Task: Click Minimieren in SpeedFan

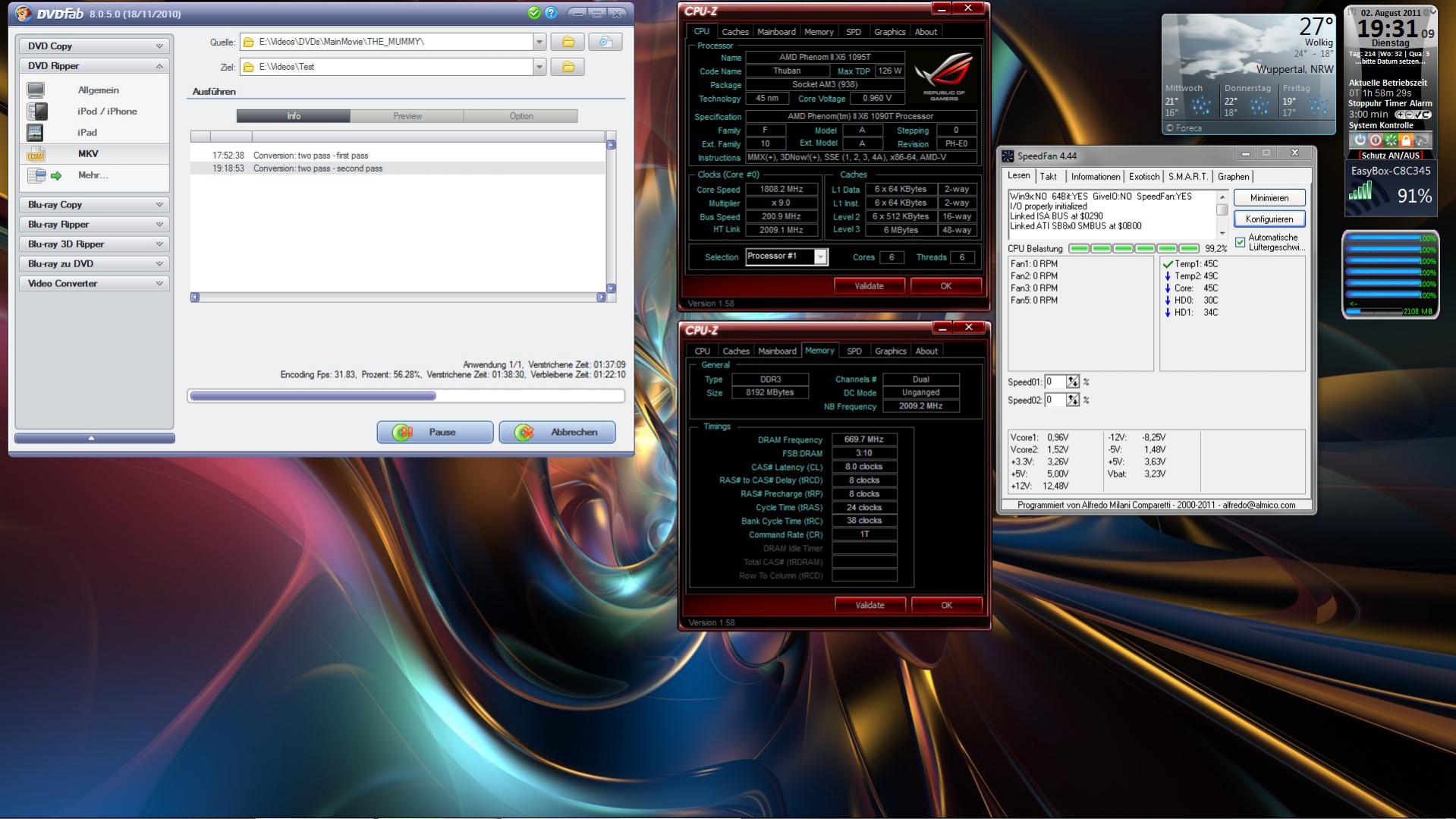Action: 1269,198
